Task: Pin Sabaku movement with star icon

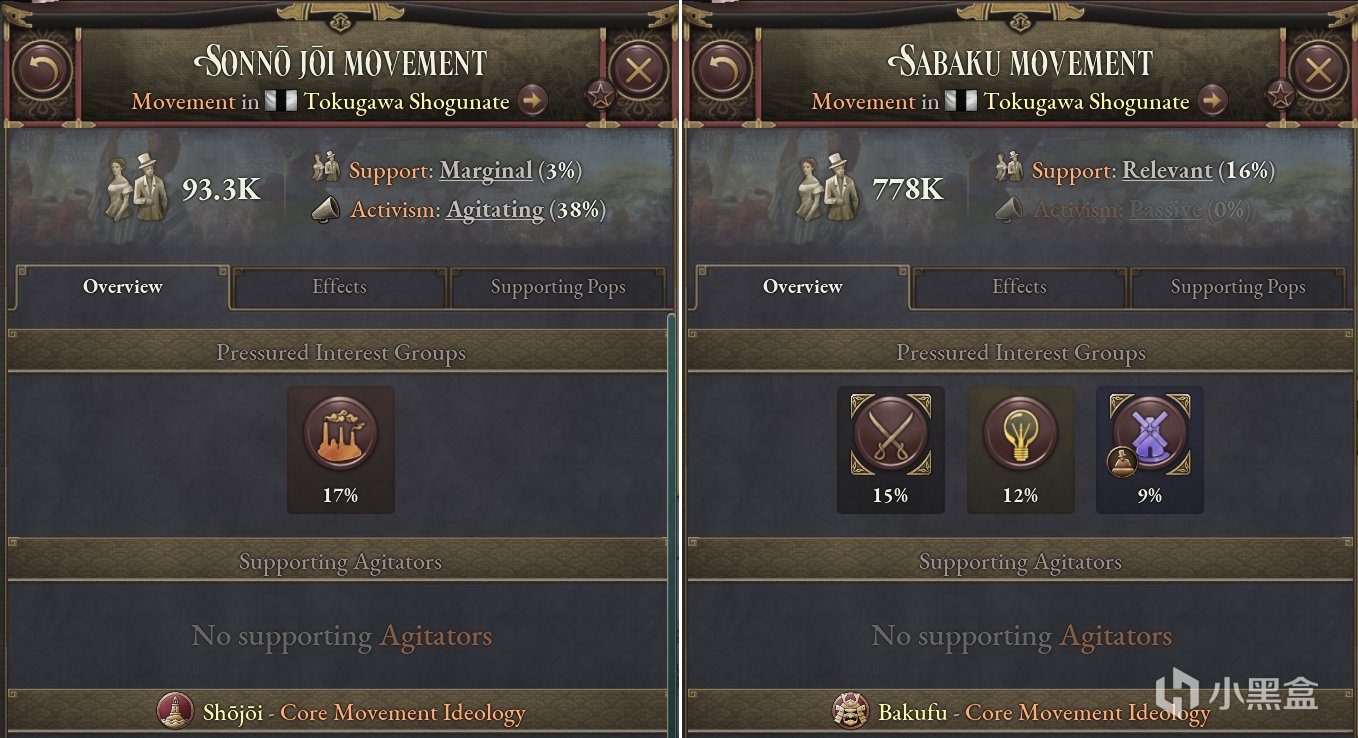Action: [1280, 96]
